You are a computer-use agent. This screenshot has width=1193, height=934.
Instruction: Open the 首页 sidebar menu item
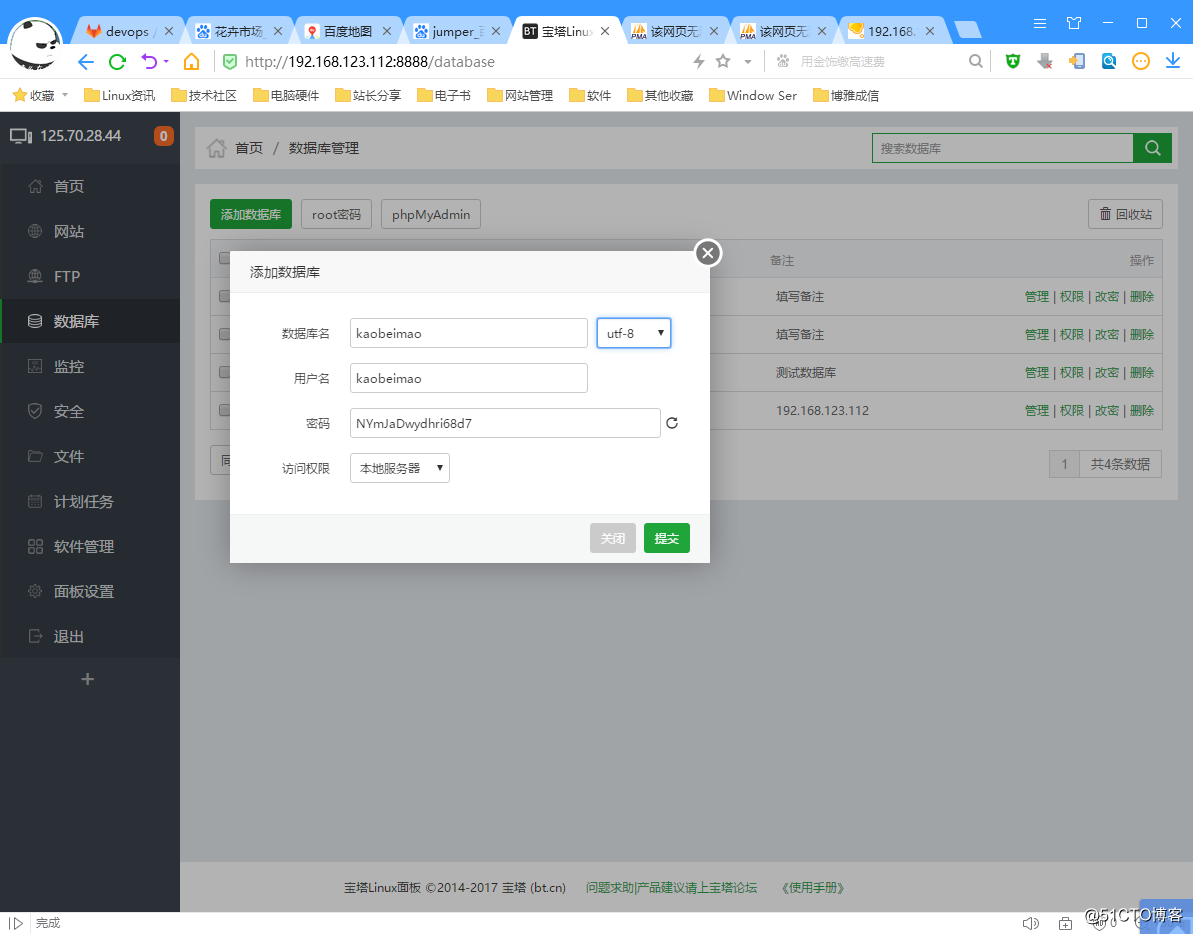pos(90,186)
